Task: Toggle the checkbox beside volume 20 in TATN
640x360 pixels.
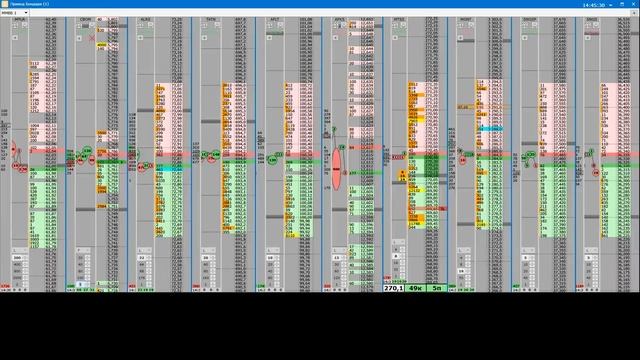Action: (x=213, y=258)
